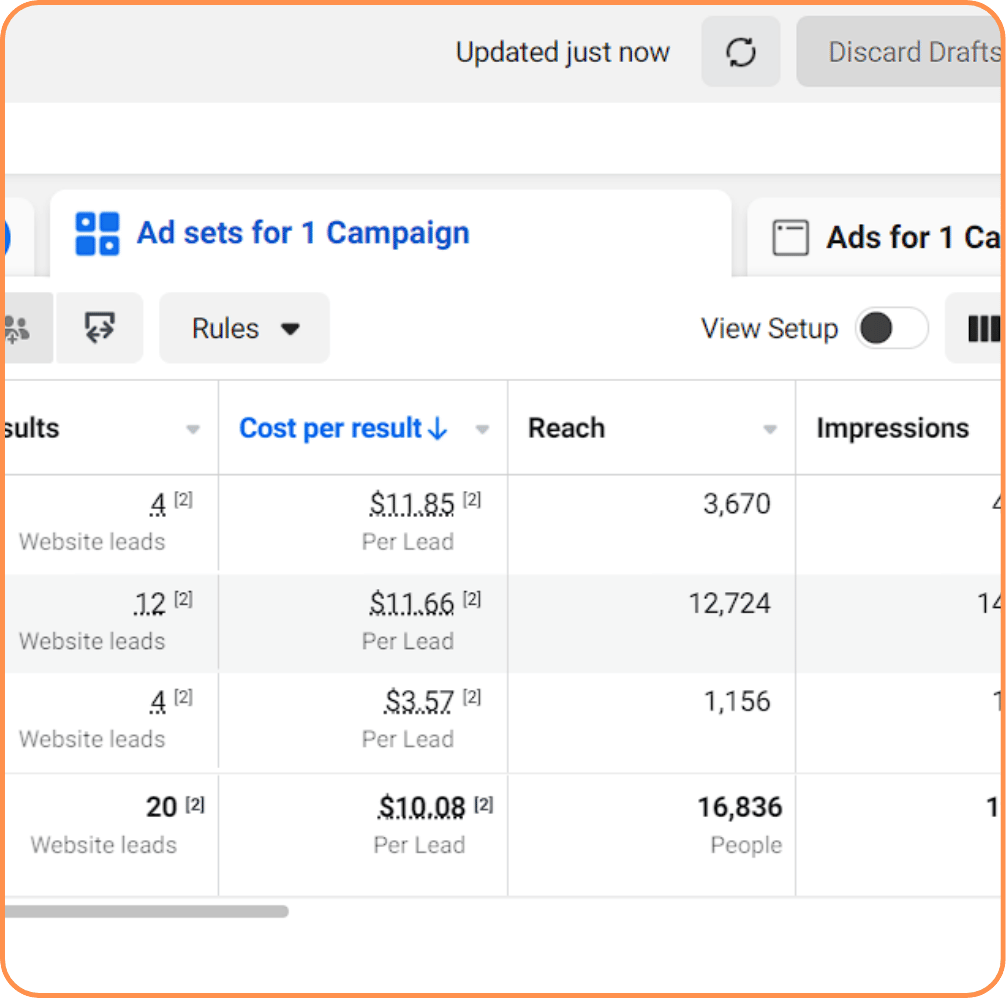Click footnote [2] beside $11.85

(x=472, y=501)
